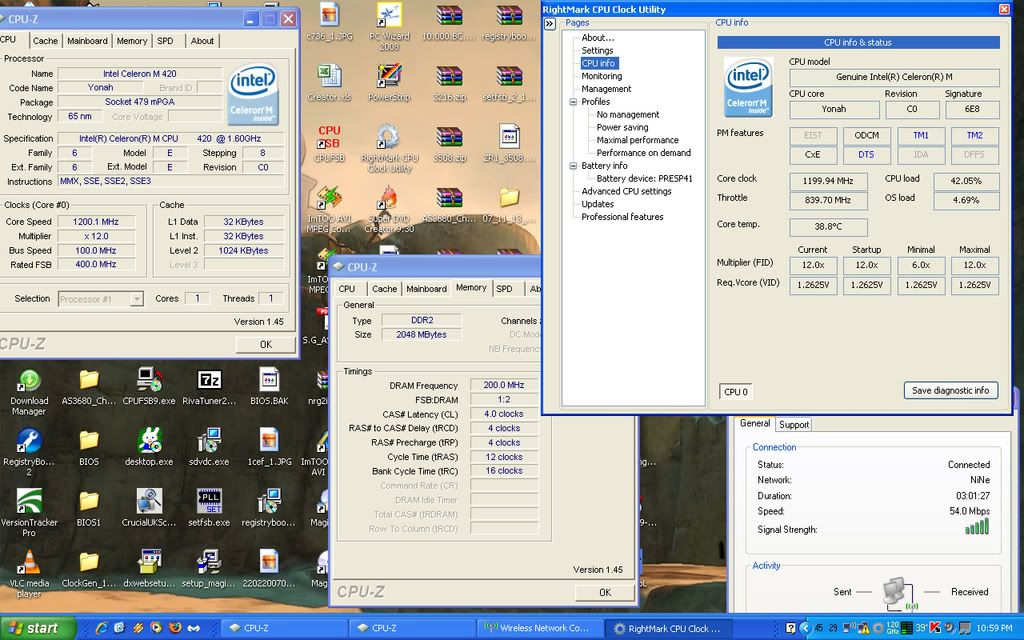
Task: Collapse the Battery info tree node
Action: click(x=573, y=166)
